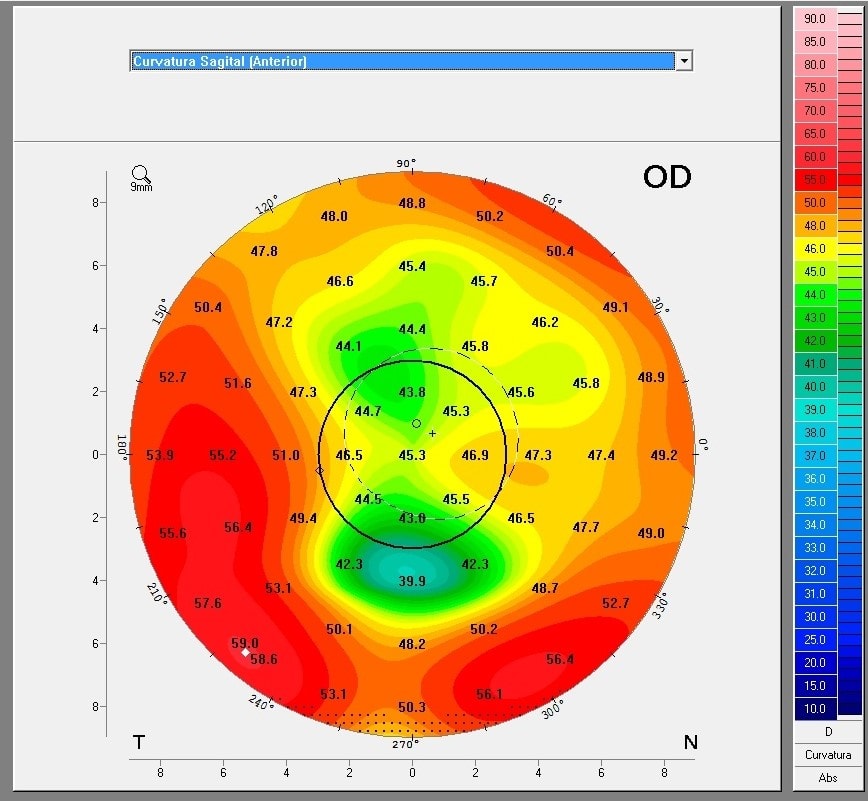Click the OD eye label

[x=667, y=177]
